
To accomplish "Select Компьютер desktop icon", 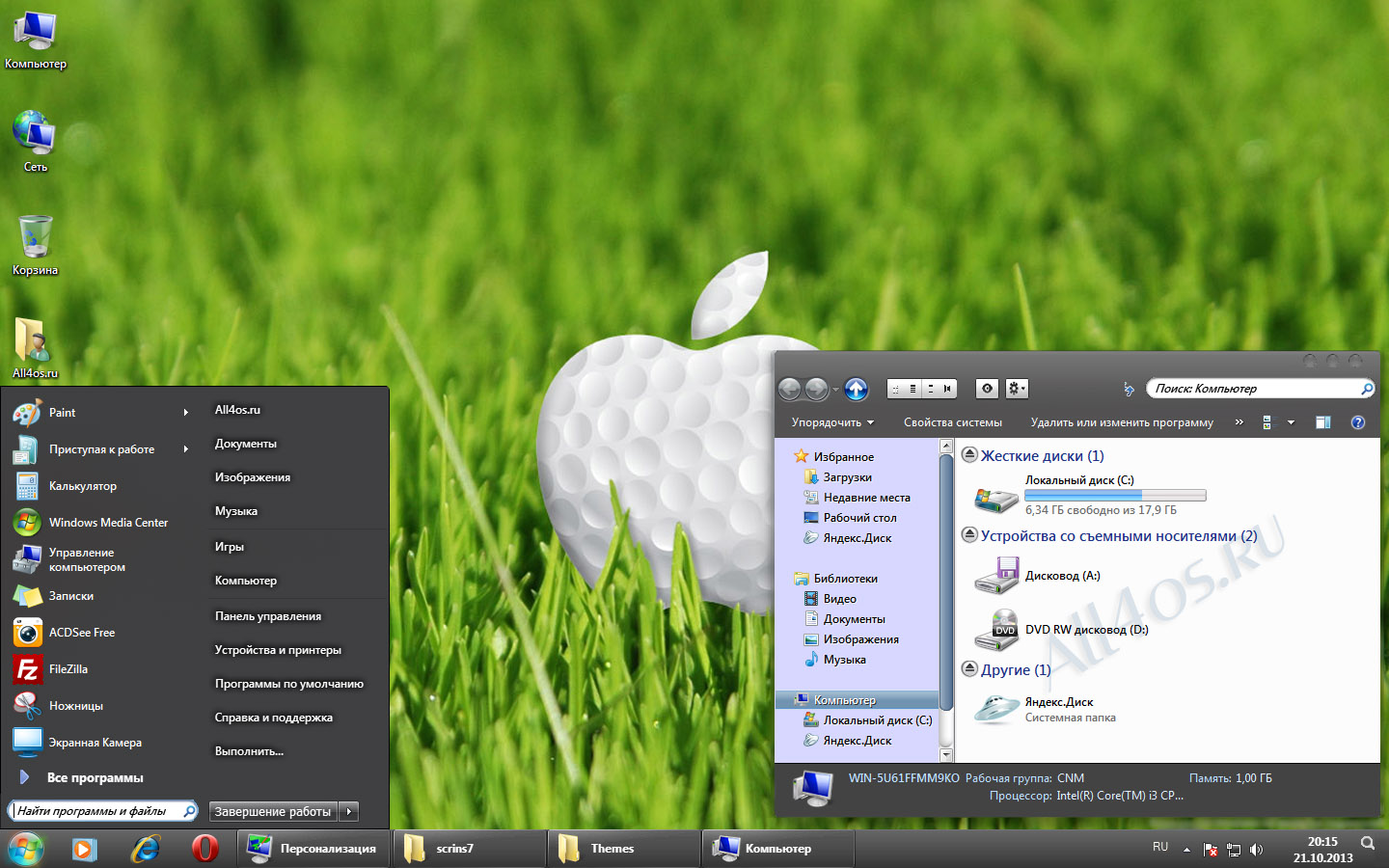I will 35,41.
